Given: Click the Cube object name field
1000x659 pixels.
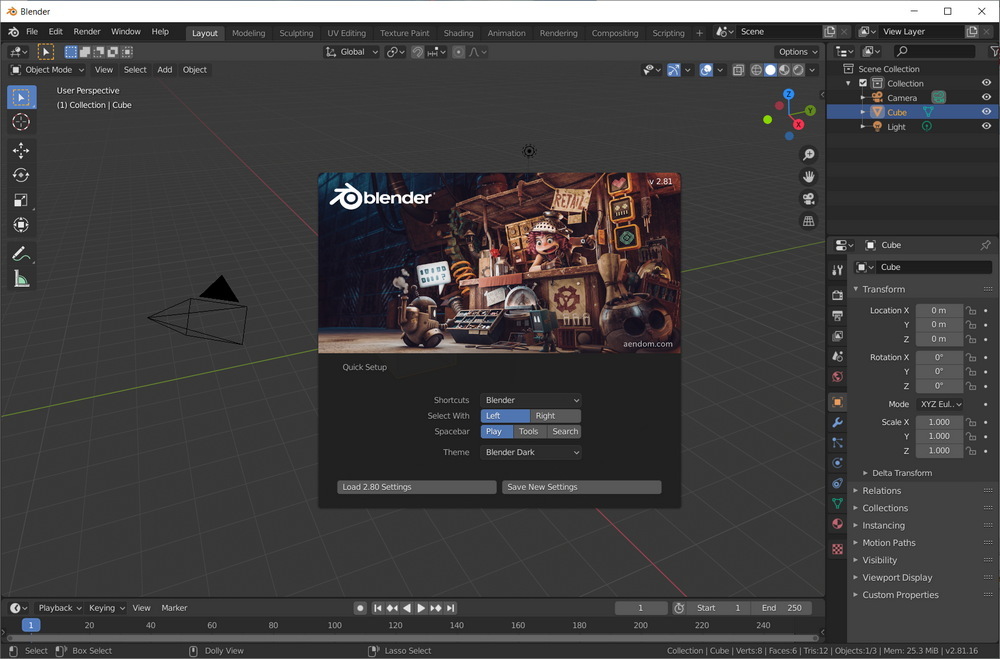Looking at the screenshot, I should [933, 267].
